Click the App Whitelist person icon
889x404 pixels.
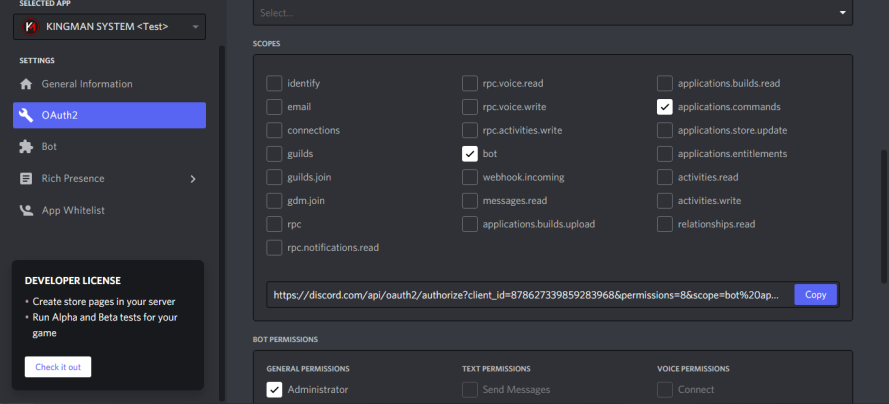[x=26, y=210]
